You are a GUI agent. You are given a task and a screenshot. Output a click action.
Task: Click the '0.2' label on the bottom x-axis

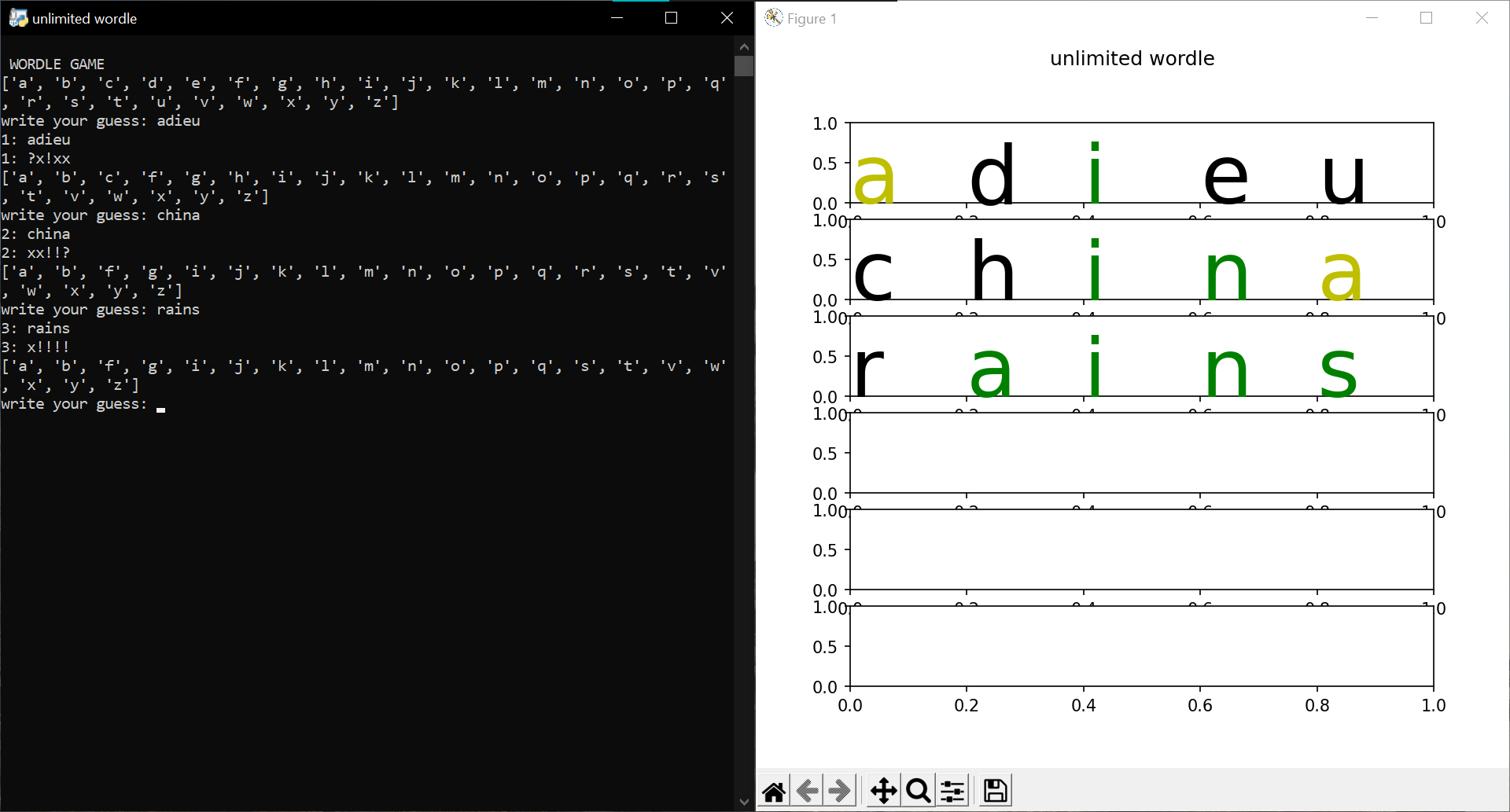[967, 706]
